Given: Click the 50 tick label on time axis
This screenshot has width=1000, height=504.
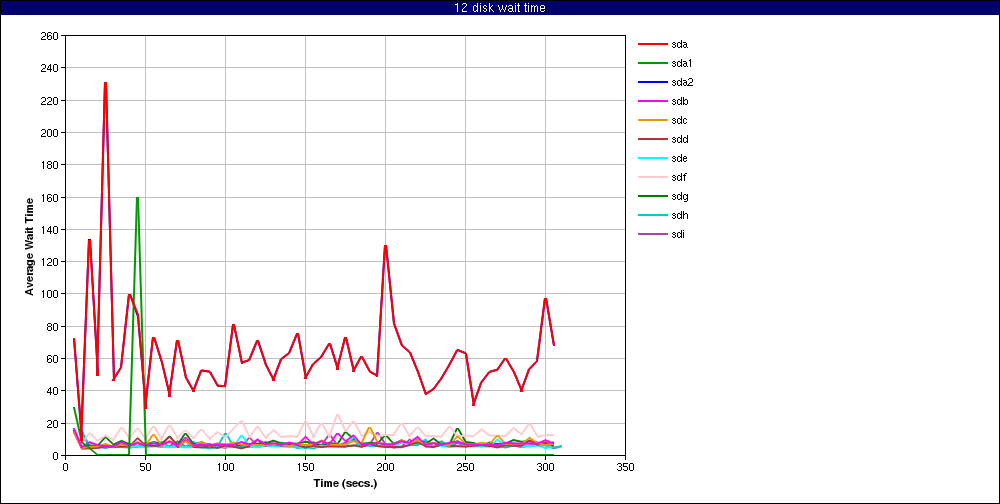Looking at the screenshot, I should 145,467.
